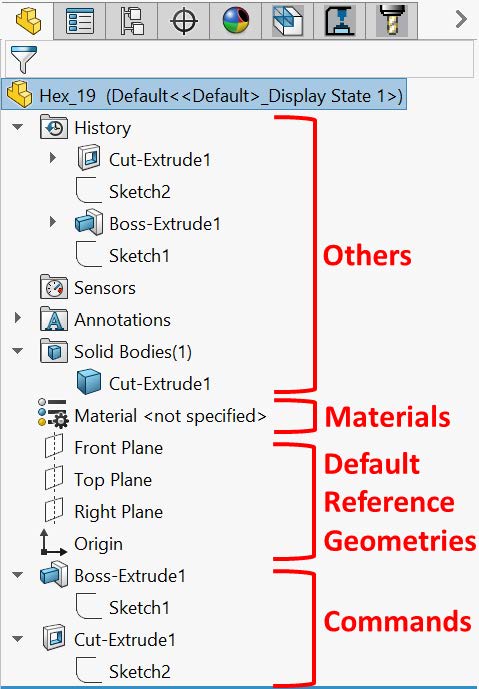
Task: Collapse the Solid Bodies(1) folder
Action: (x=18, y=351)
